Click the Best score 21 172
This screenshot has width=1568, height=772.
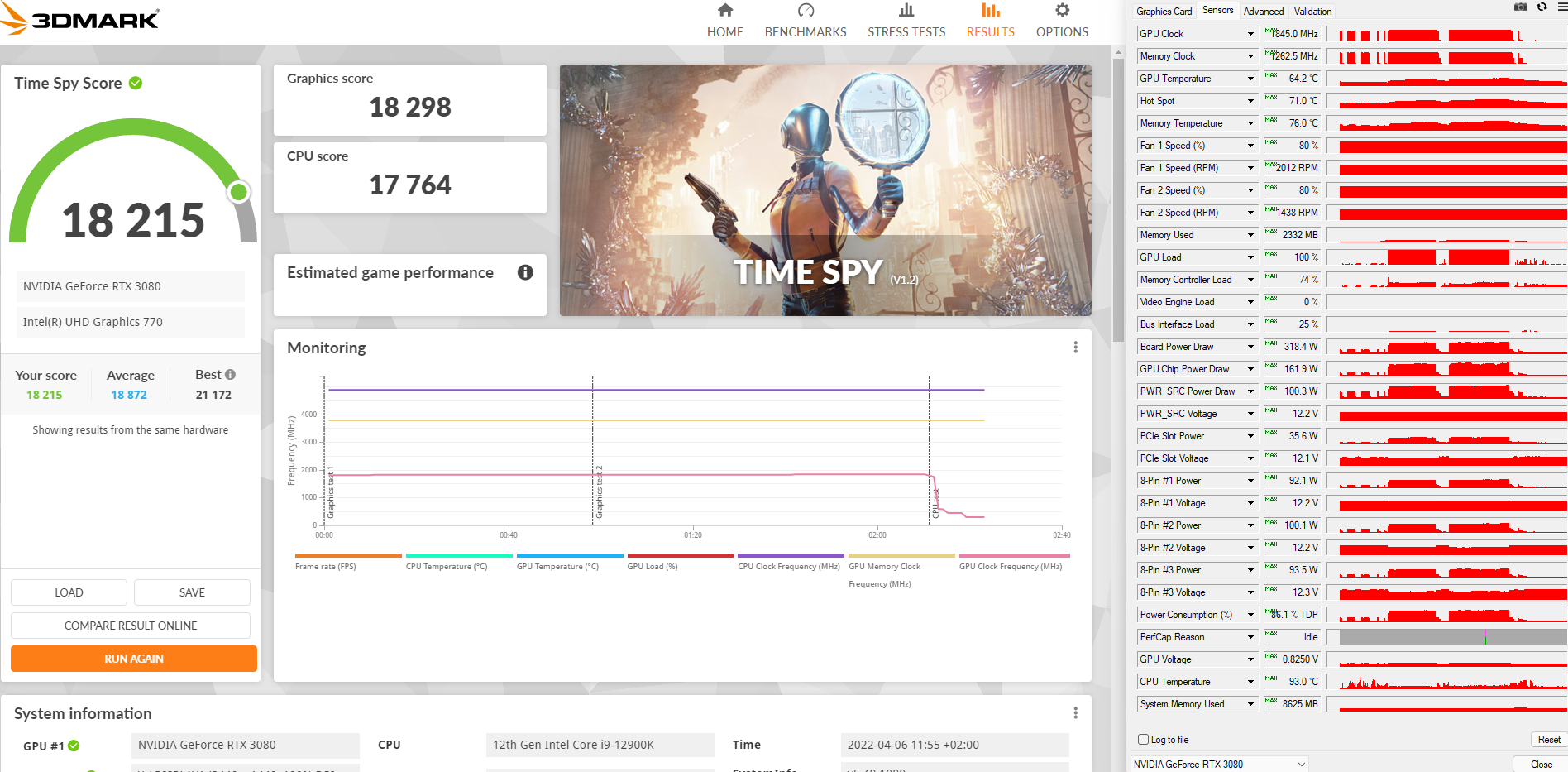point(213,395)
